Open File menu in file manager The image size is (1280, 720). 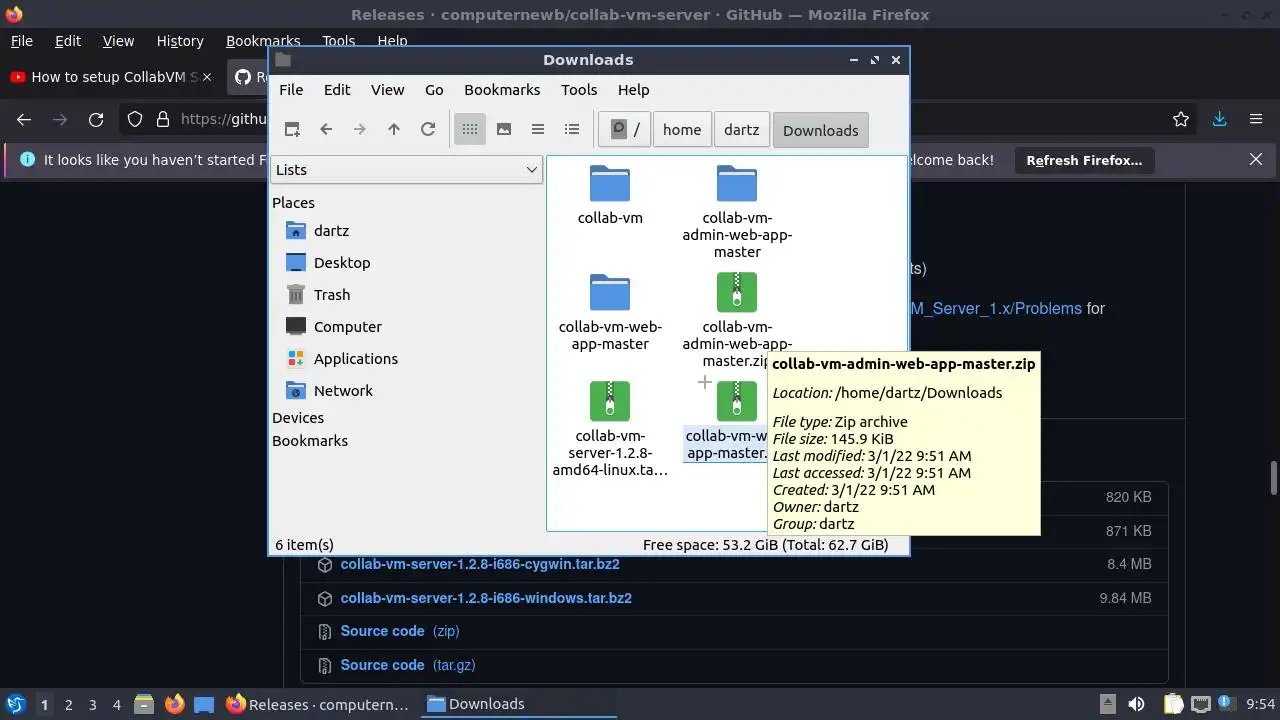291,89
